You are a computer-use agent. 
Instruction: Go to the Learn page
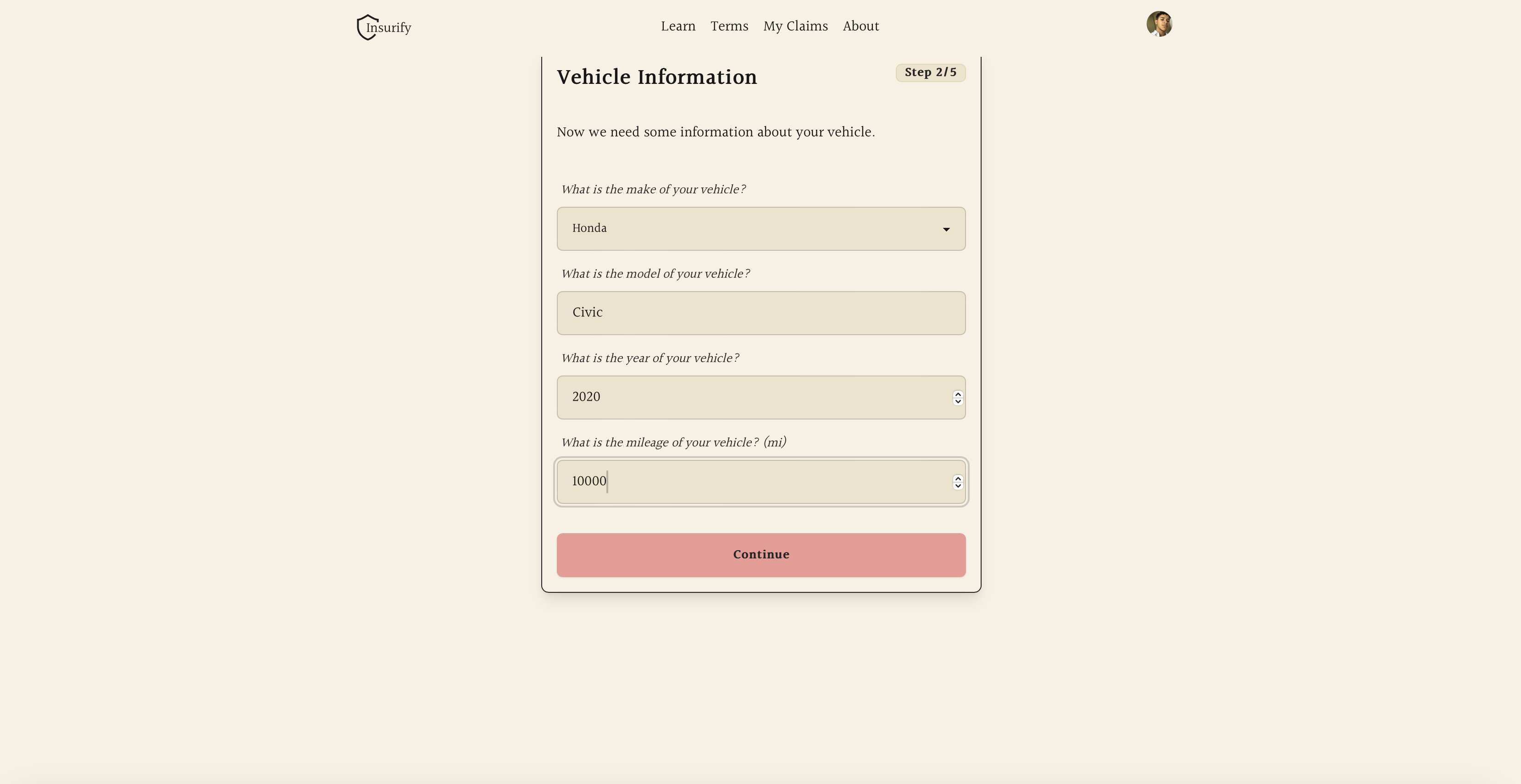[x=678, y=27]
